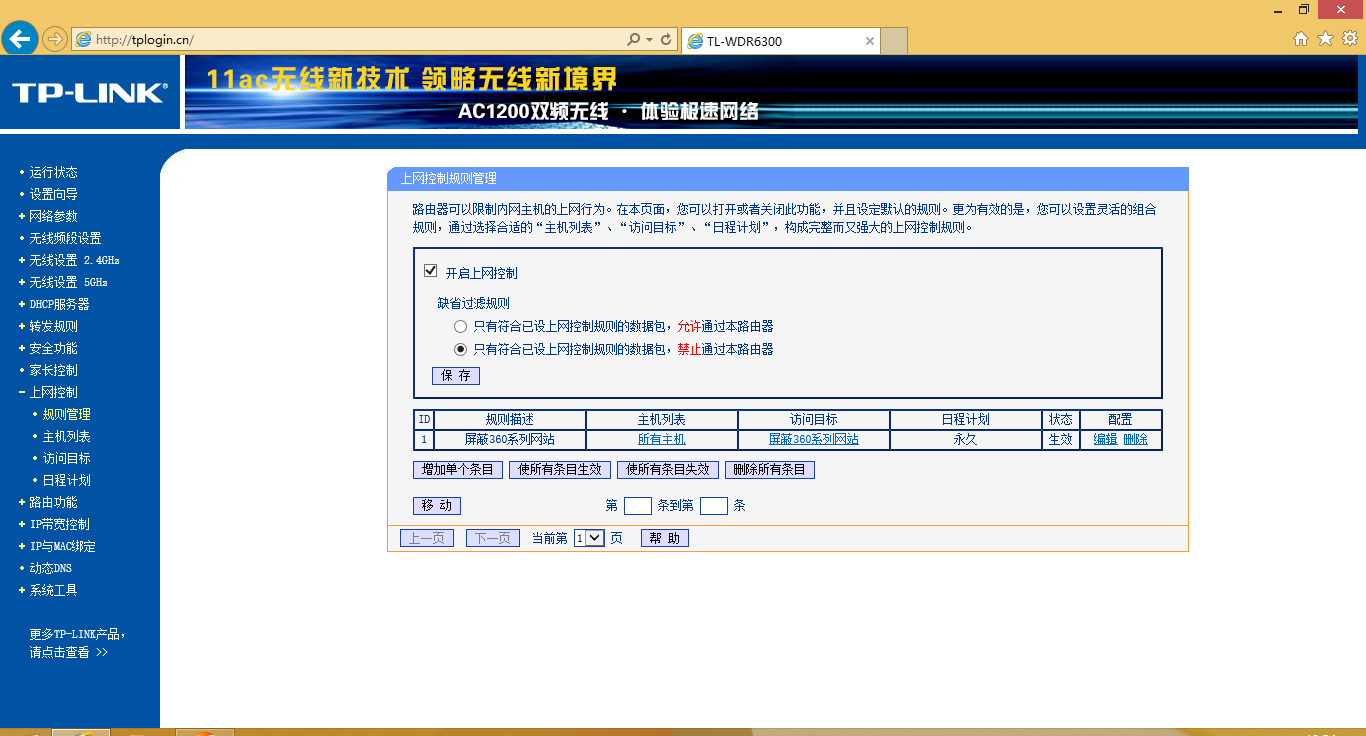
Task: Expand the 转发规则 sidebar section
Action: click(x=53, y=326)
